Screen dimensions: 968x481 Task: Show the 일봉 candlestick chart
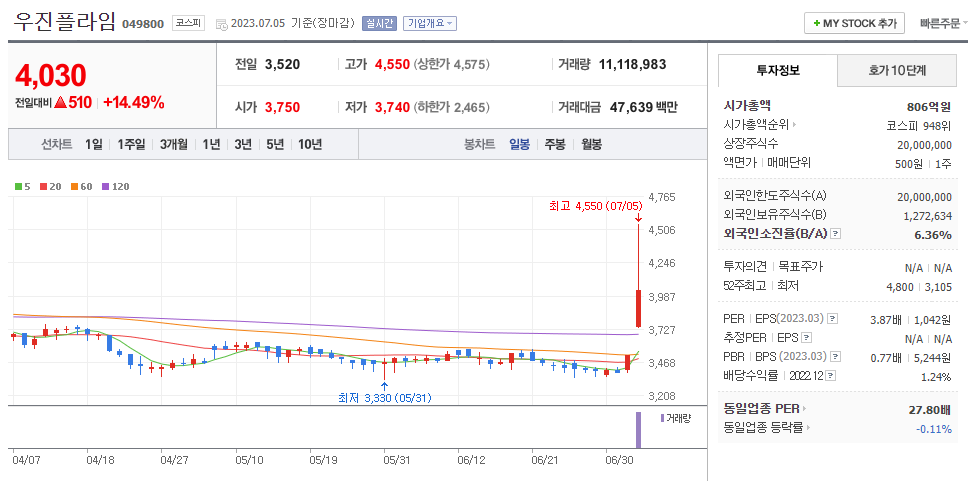click(x=519, y=144)
